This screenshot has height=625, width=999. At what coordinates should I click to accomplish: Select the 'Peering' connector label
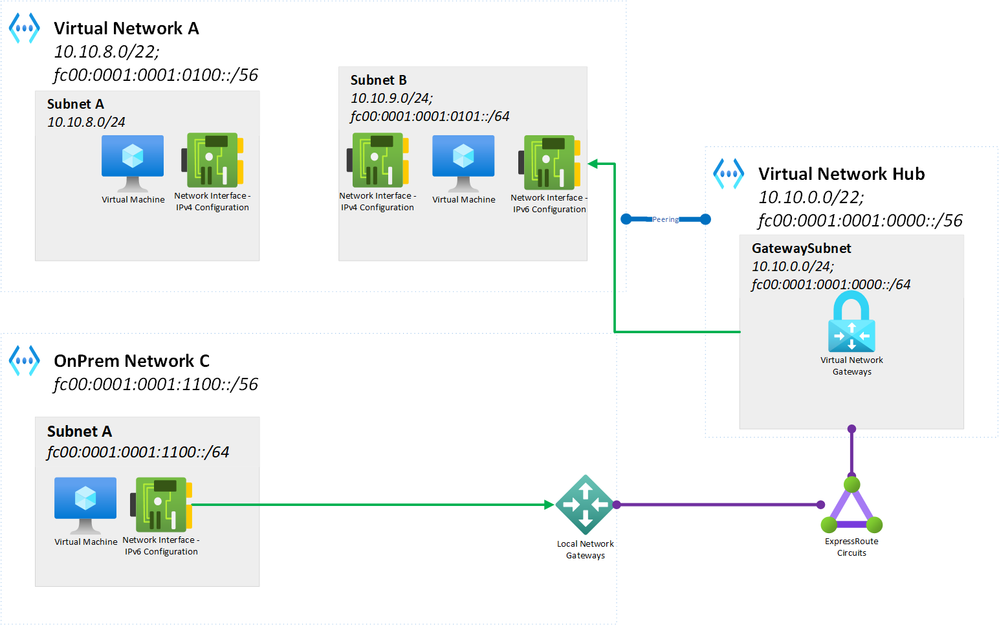[x=666, y=219]
